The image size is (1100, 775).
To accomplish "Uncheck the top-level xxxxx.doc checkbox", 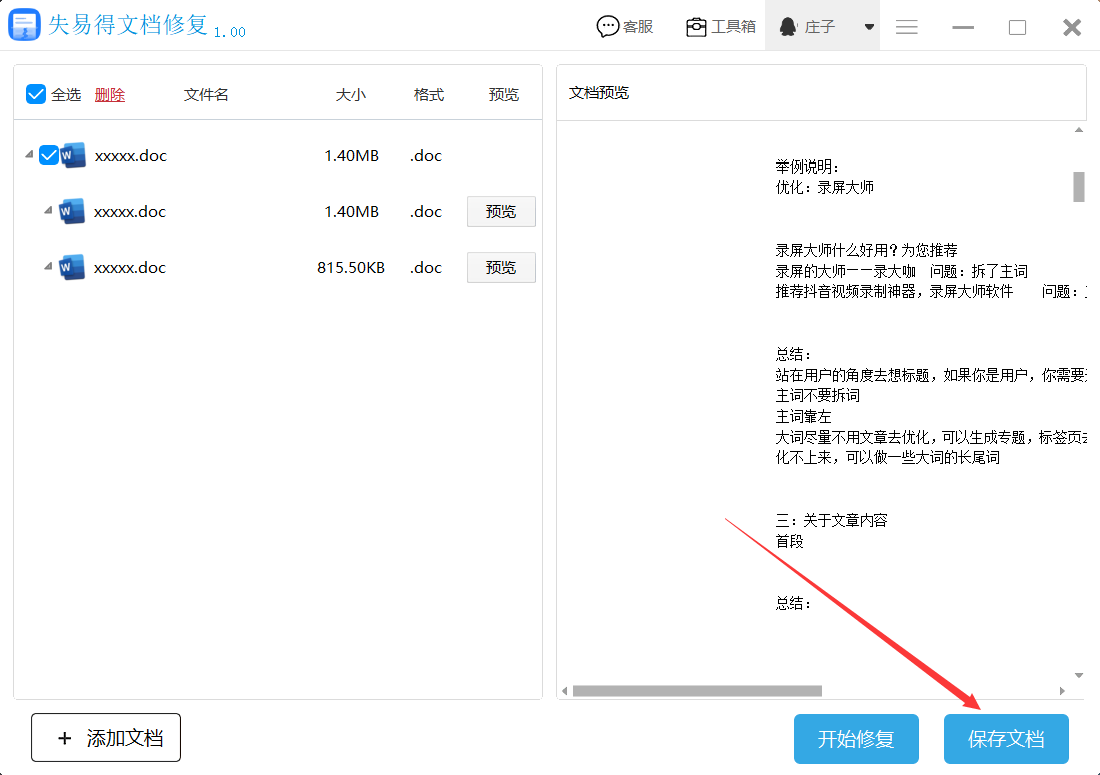I will click(48, 155).
